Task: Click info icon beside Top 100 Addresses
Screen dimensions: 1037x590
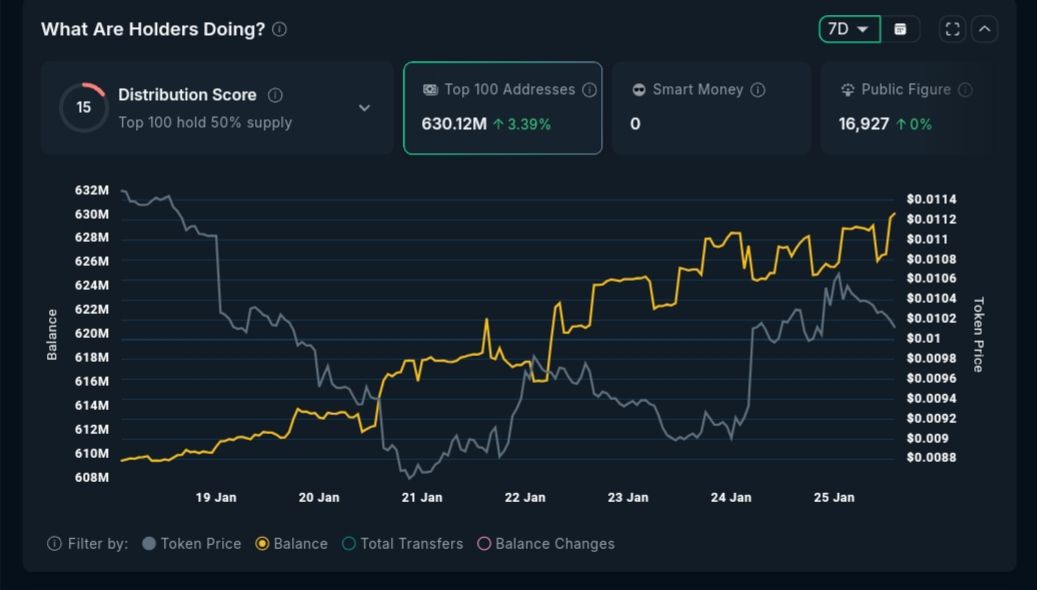Action: (589, 90)
